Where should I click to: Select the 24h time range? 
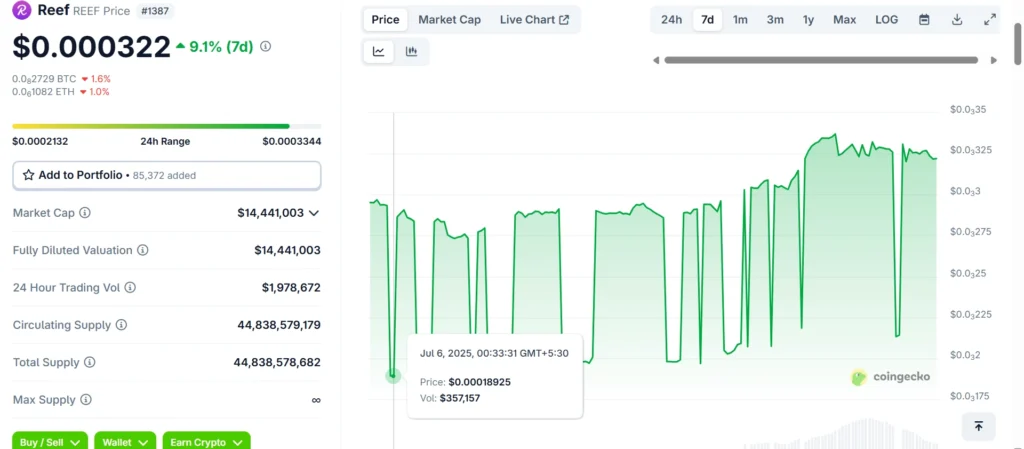coord(671,20)
